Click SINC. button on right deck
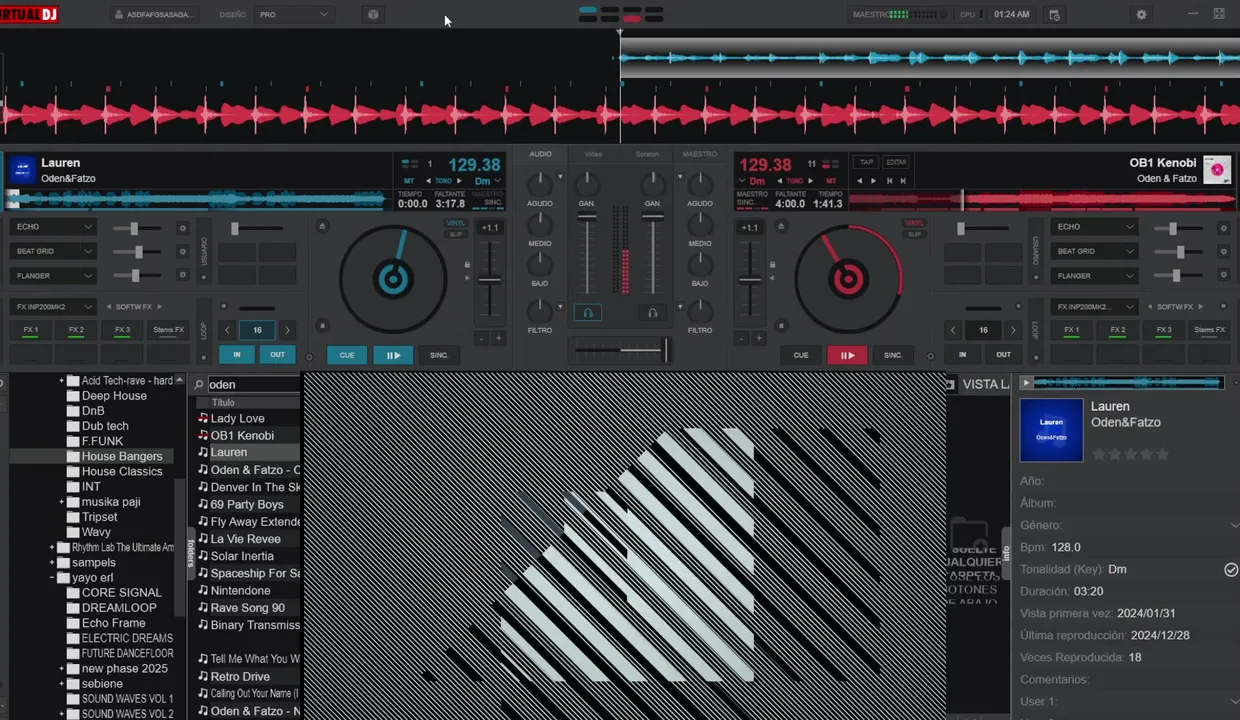 [893, 355]
